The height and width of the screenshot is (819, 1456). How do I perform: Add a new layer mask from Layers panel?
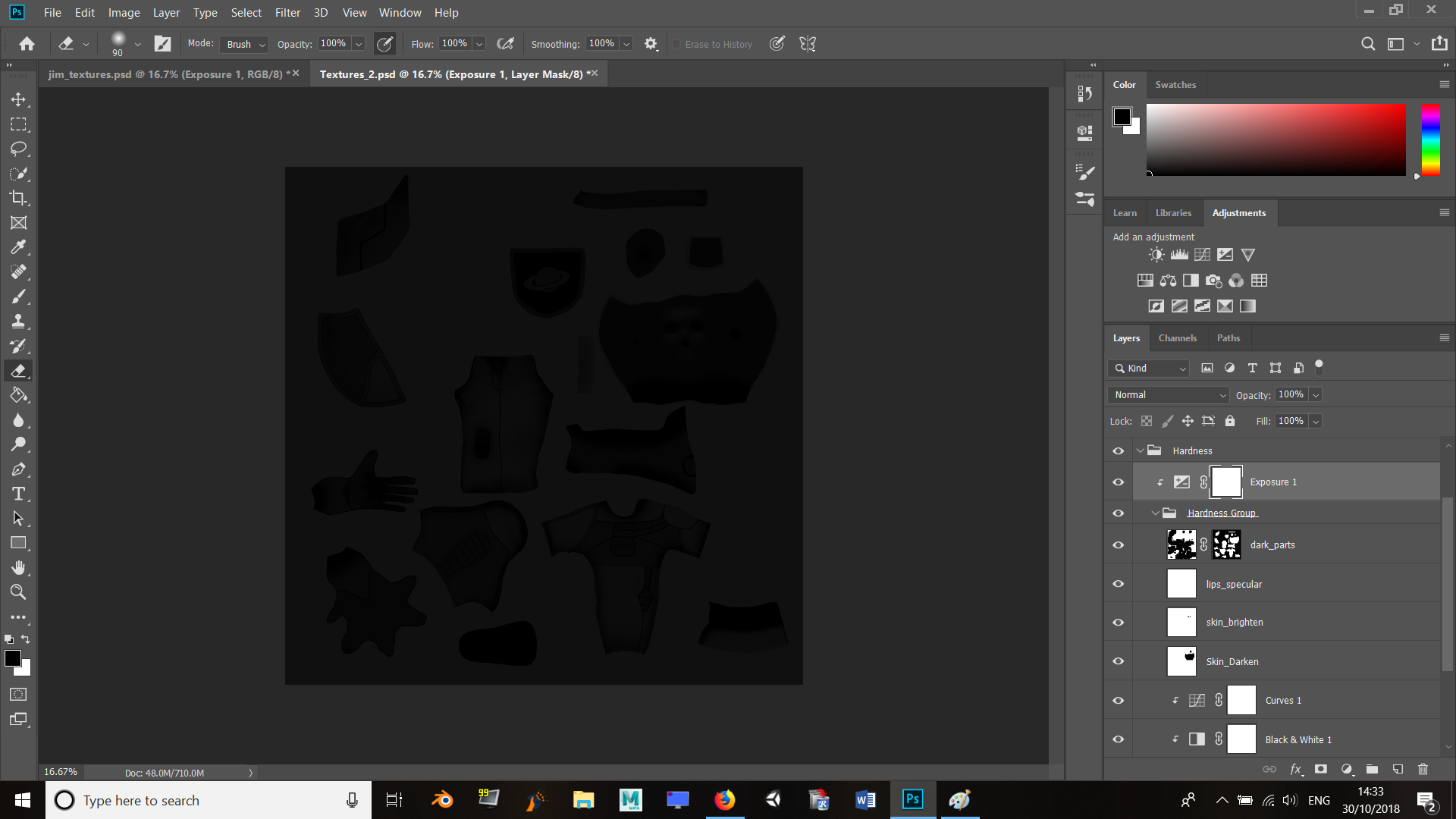pos(1321,769)
